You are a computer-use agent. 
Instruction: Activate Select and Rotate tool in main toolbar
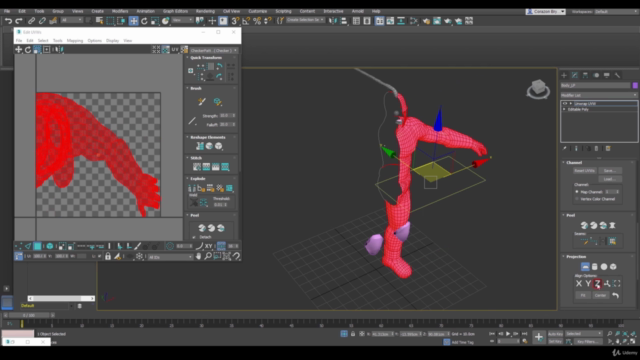pos(144,21)
